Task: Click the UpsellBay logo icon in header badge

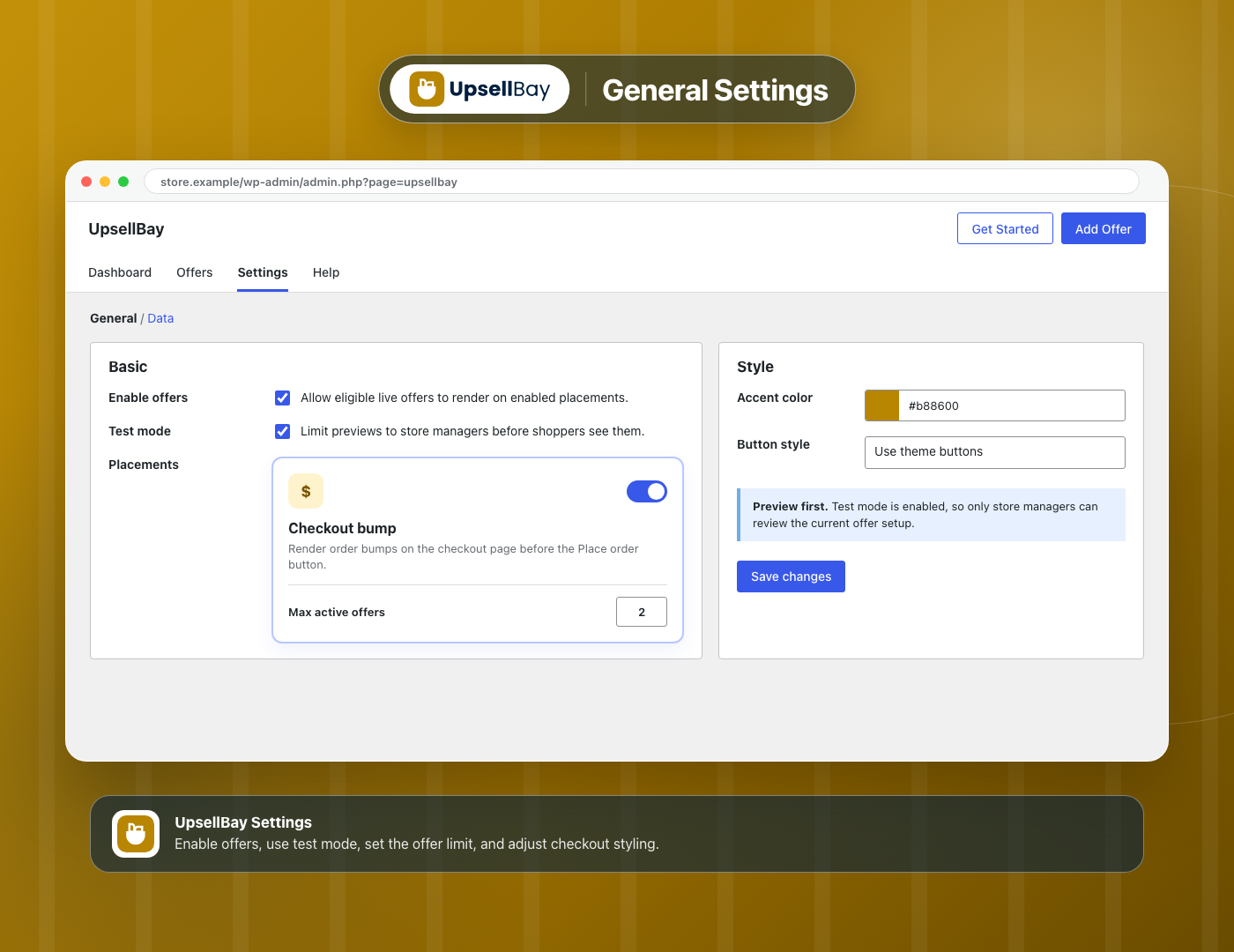Action: click(427, 89)
